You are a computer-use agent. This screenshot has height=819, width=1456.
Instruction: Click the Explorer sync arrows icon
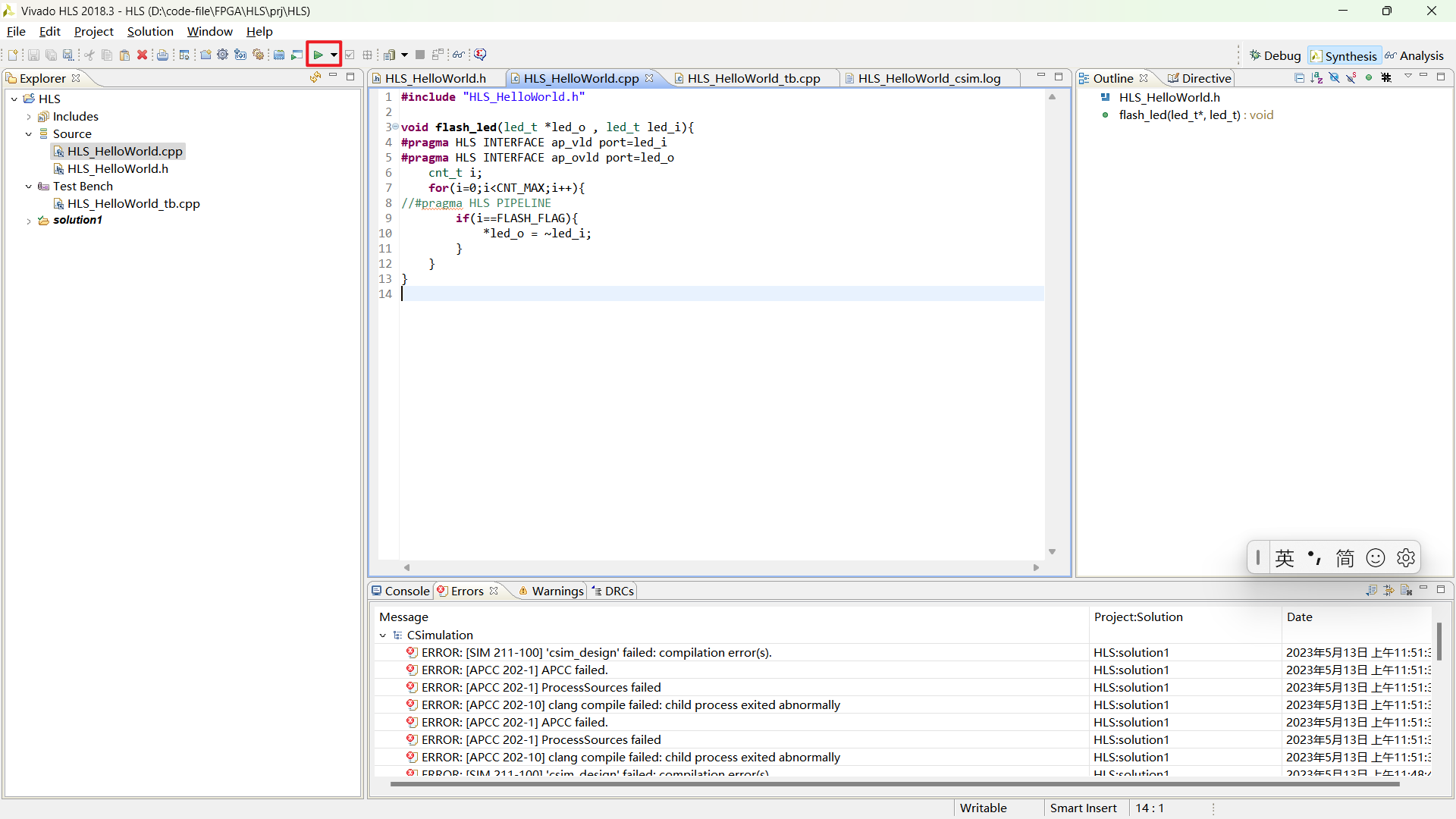tap(315, 77)
